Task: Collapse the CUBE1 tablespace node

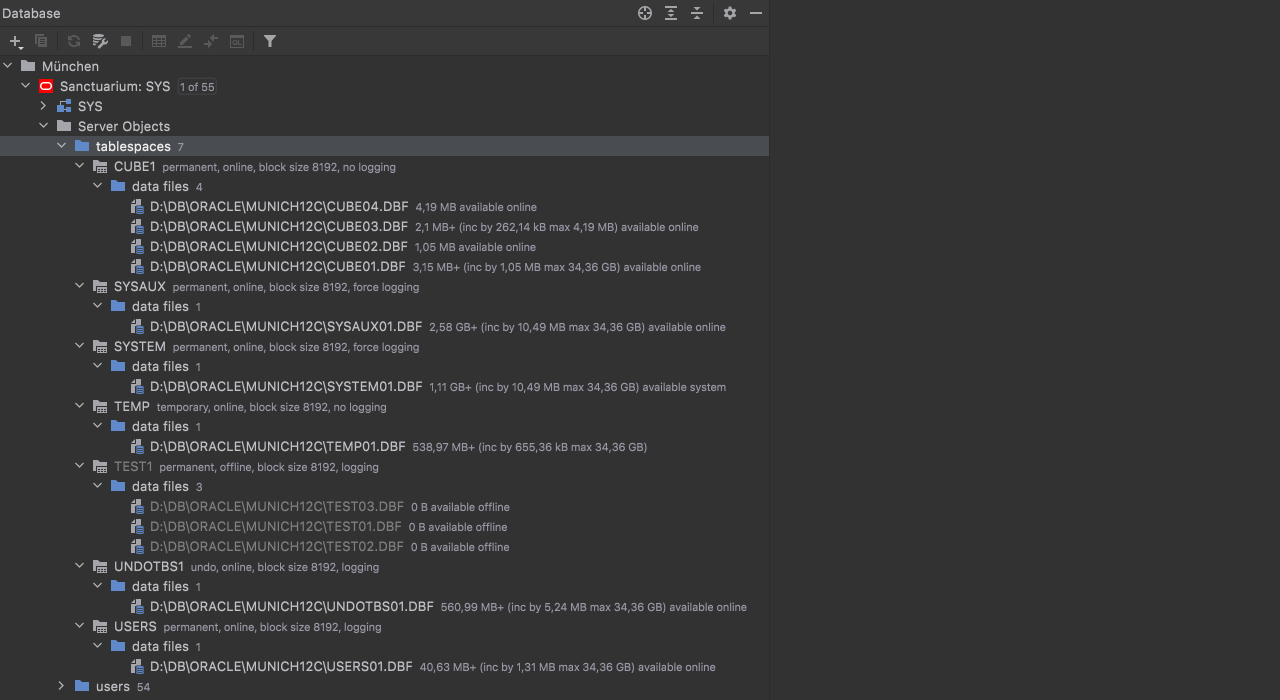Action: (80, 166)
